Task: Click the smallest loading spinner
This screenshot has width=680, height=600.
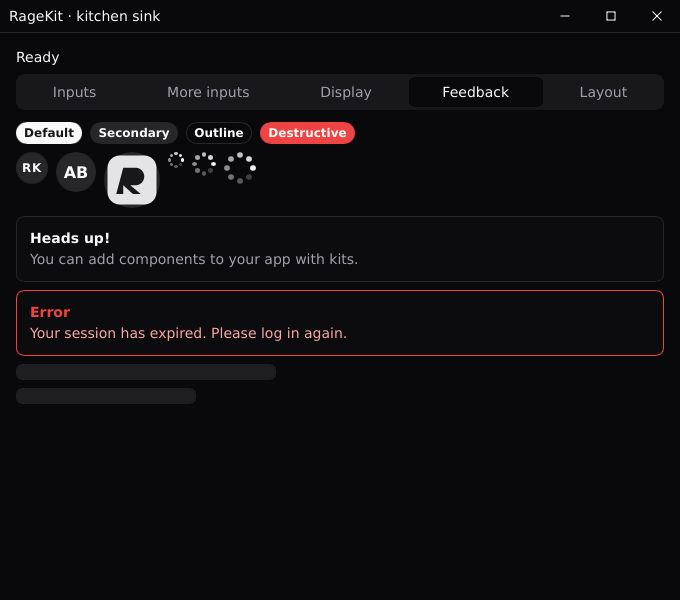Action: click(176, 160)
